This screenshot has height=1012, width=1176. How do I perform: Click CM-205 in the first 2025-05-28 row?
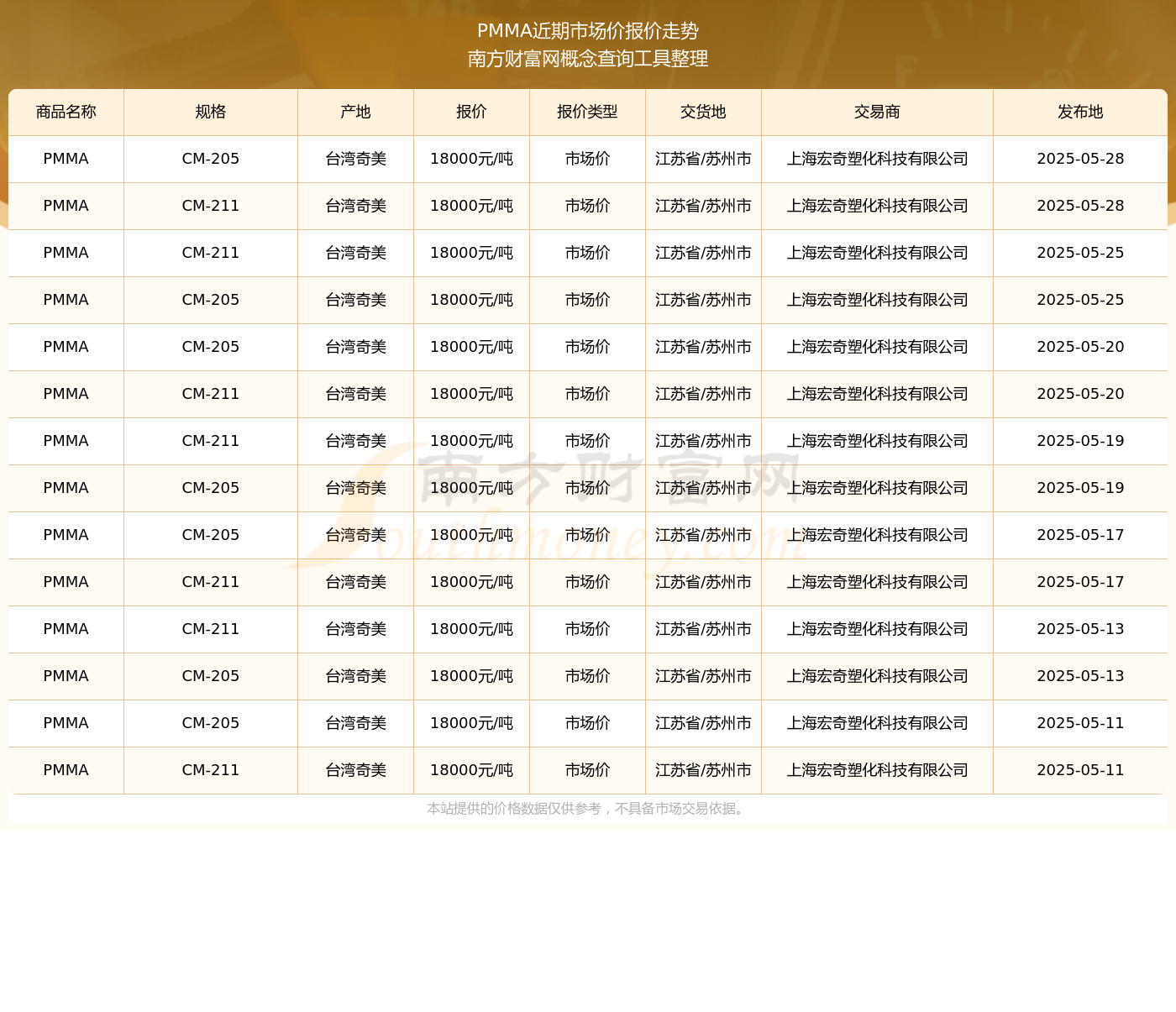[211, 159]
